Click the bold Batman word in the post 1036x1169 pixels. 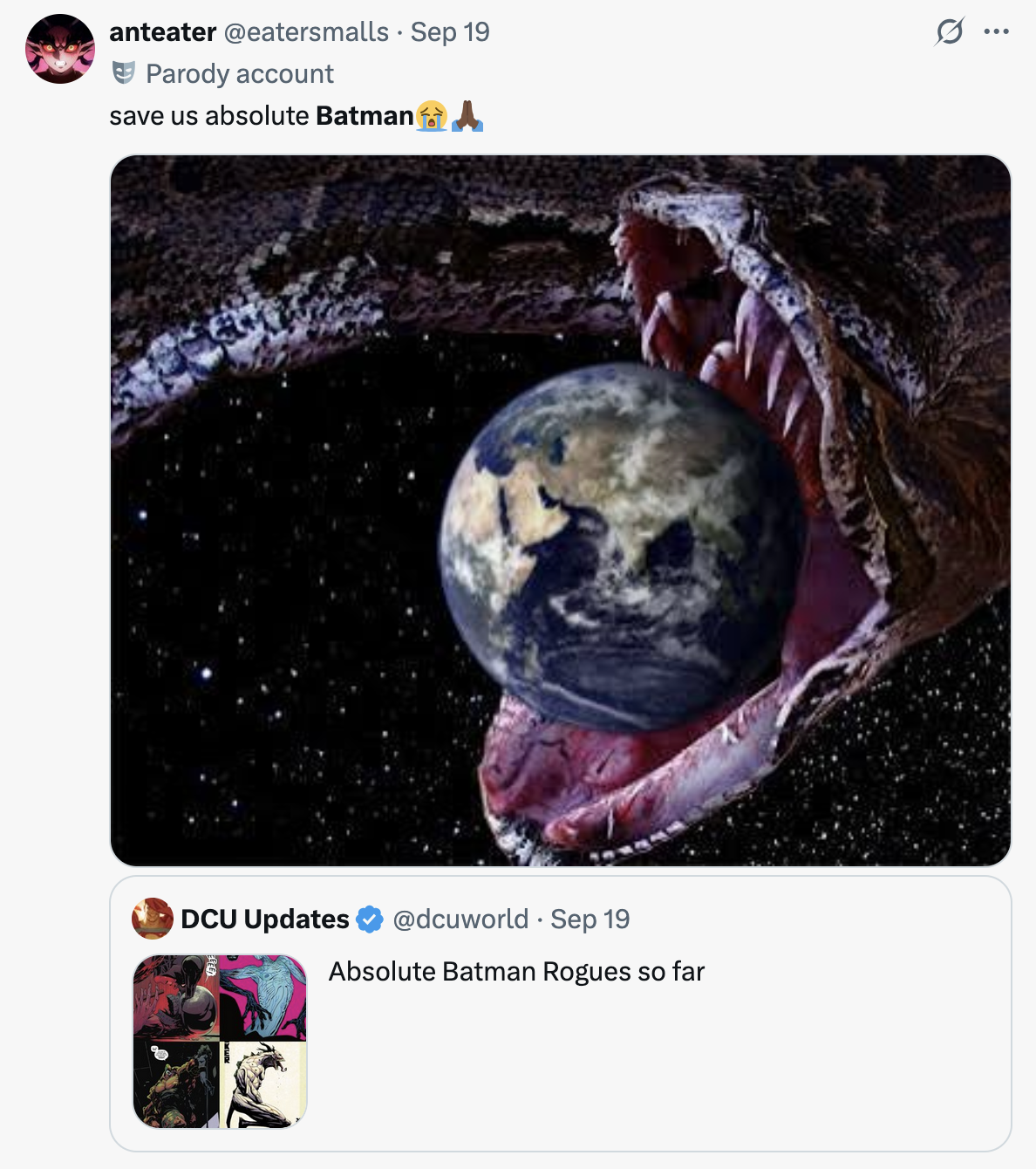[365, 116]
